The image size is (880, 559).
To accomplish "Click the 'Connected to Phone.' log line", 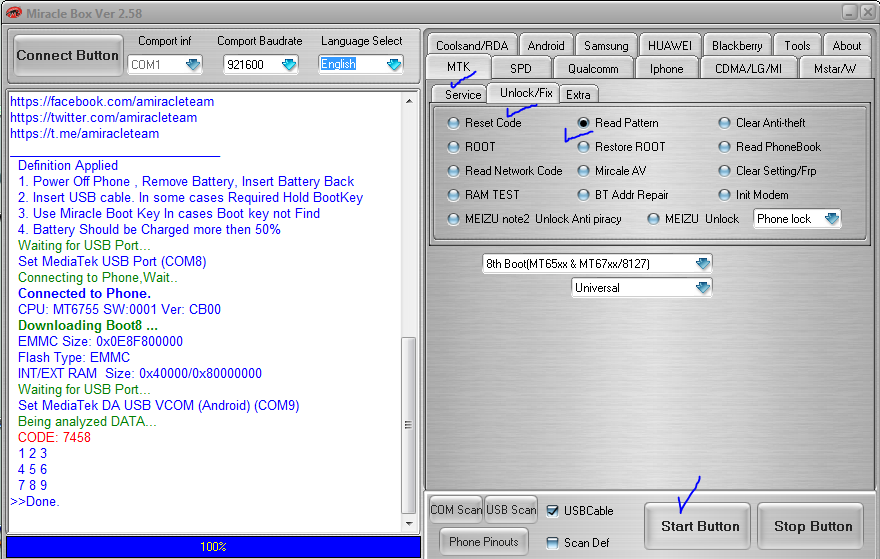I will pos(85,294).
